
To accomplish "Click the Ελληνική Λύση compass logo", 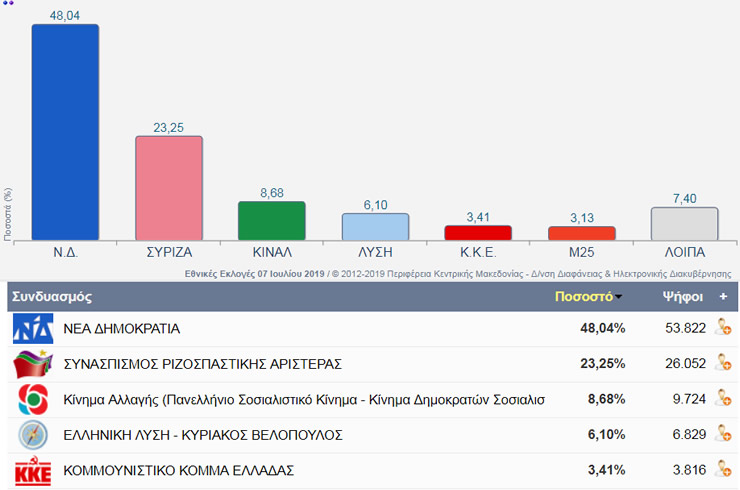I will (28, 435).
